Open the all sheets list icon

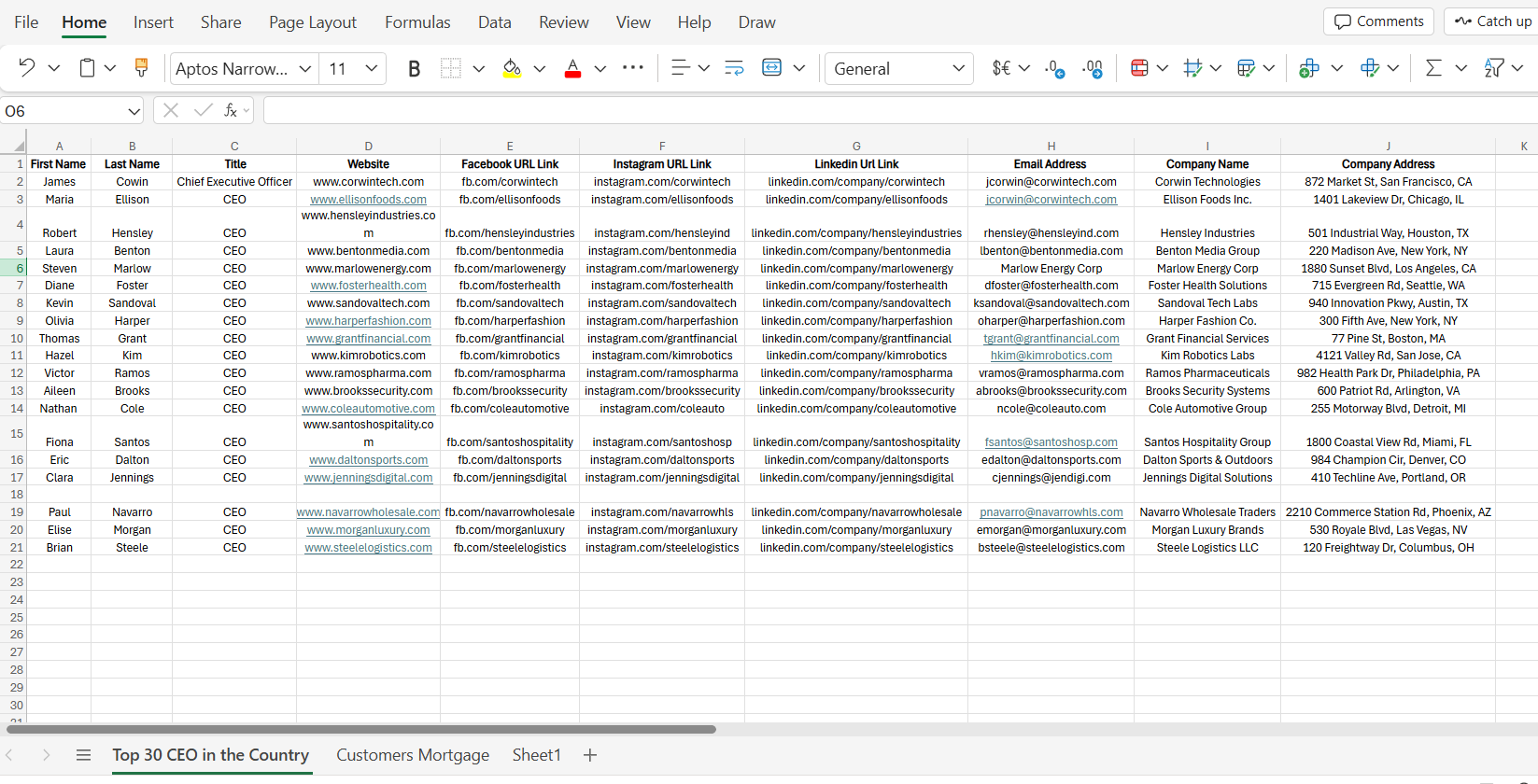pos(83,755)
